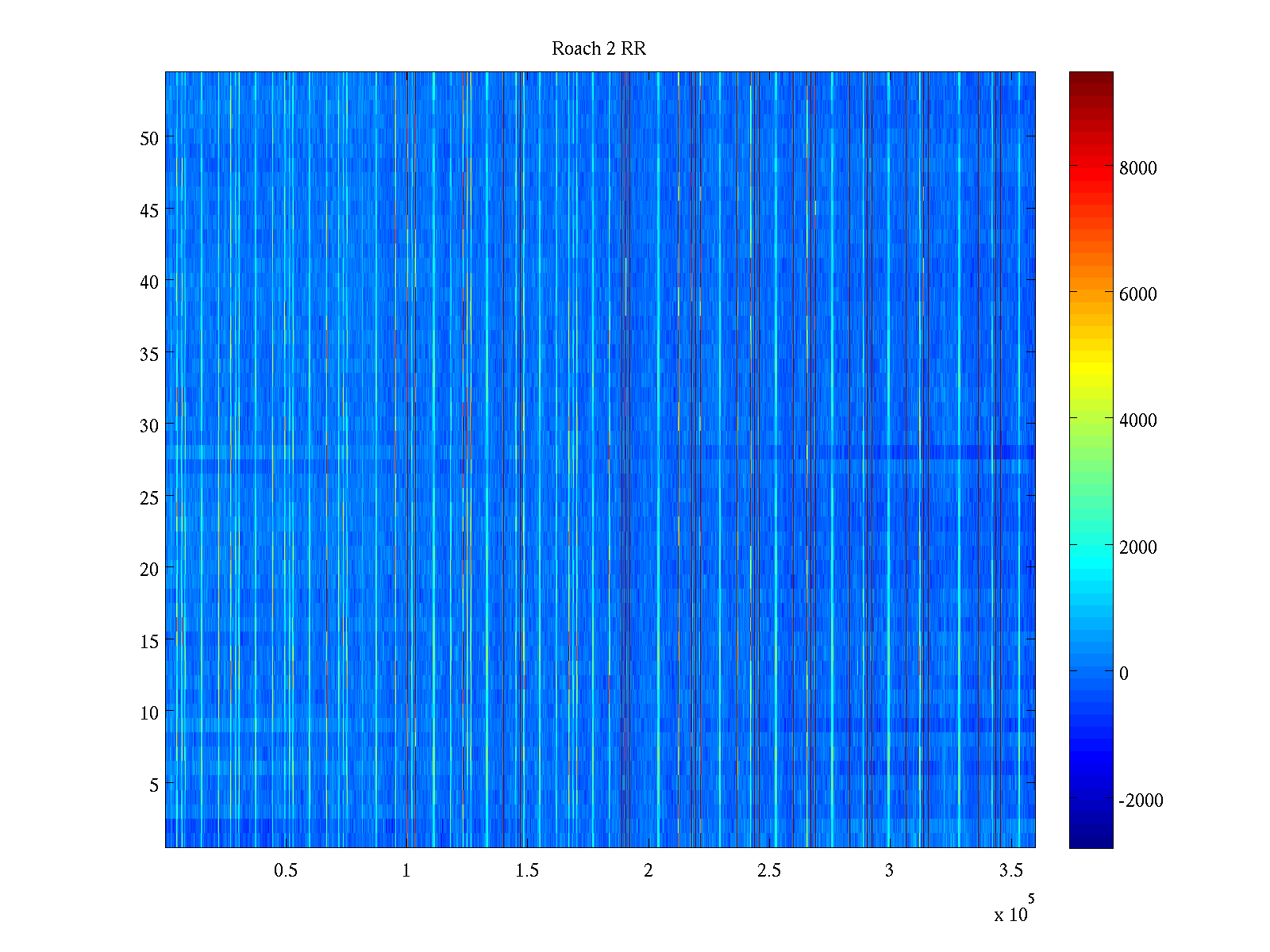Click the 'Roach 2 RR' plot title
The height and width of the screenshot is (952, 1270).
click(598, 49)
